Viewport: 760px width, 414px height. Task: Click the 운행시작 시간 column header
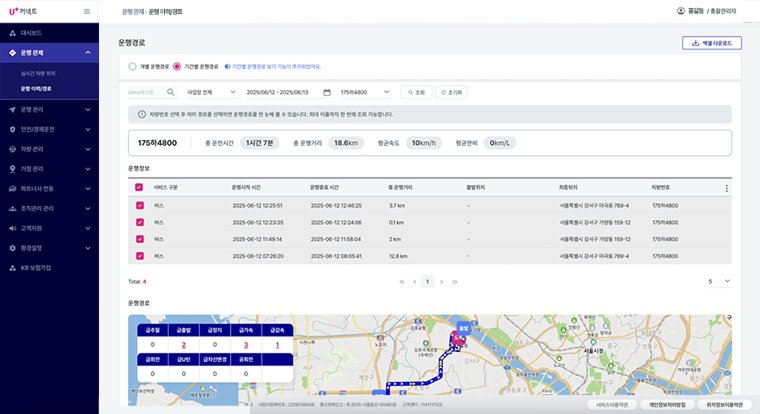pos(246,188)
